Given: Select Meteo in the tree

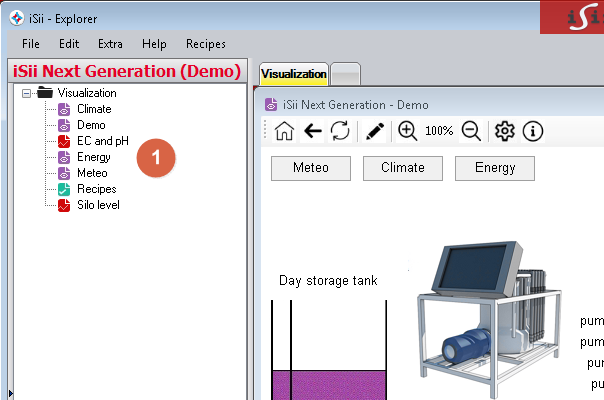Looking at the screenshot, I should [x=92, y=173].
